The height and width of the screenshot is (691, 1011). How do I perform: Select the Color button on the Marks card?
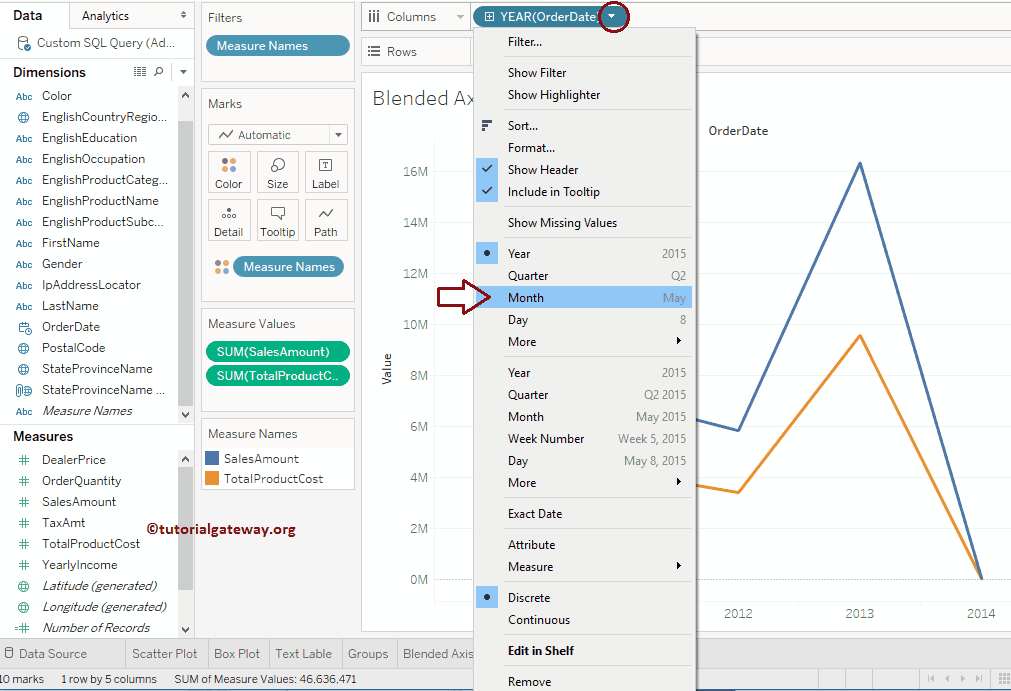coord(229,171)
